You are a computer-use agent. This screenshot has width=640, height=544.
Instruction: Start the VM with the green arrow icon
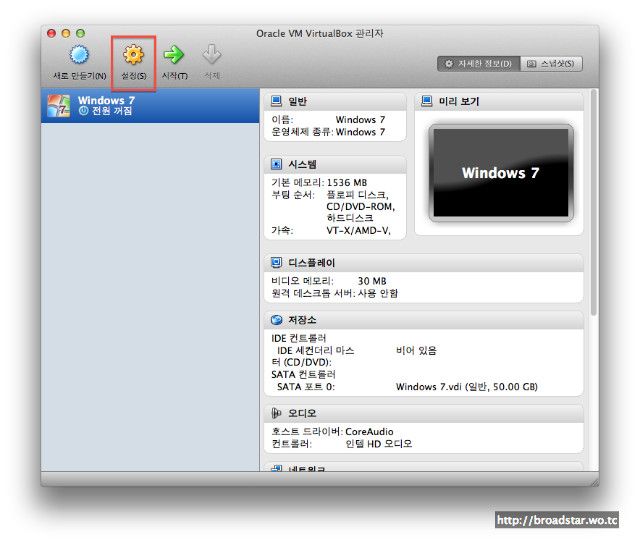[x=174, y=55]
